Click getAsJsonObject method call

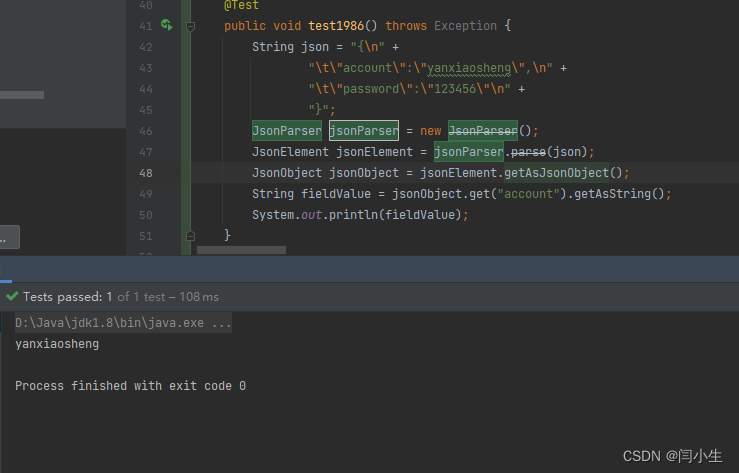[x=556, y=173]
